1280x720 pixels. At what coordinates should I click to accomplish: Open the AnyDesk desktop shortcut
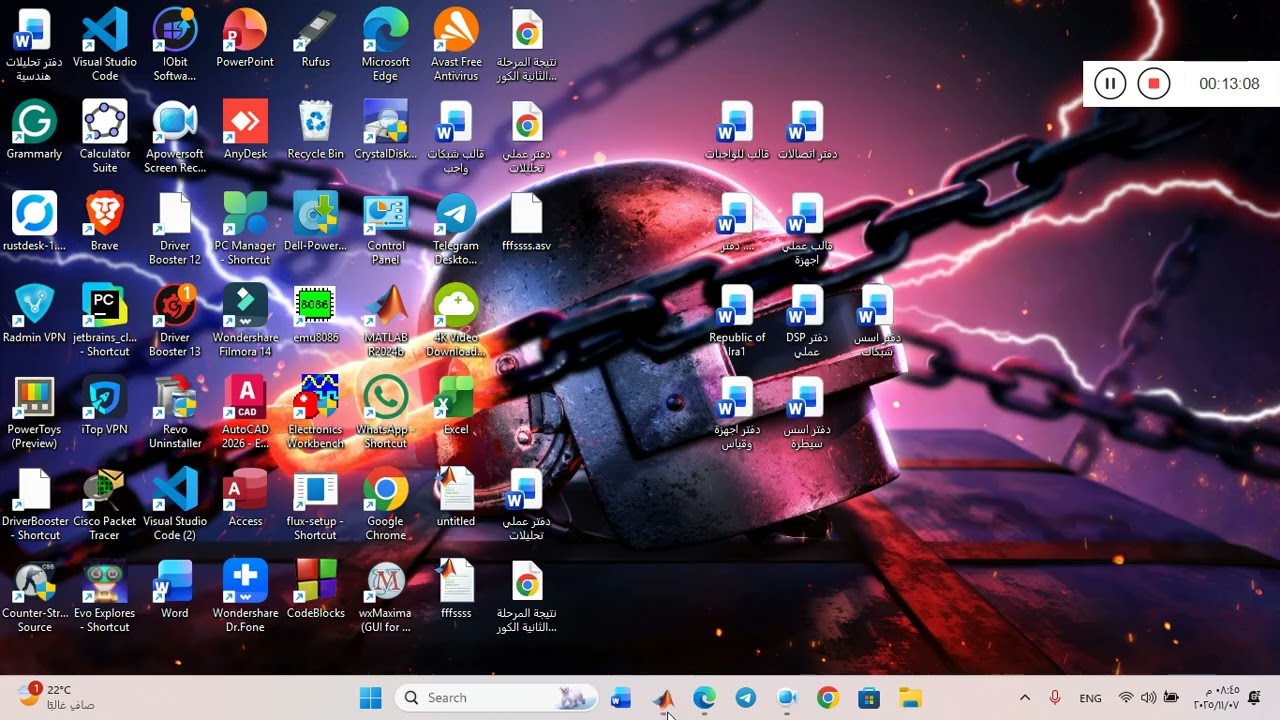[245, 131]
